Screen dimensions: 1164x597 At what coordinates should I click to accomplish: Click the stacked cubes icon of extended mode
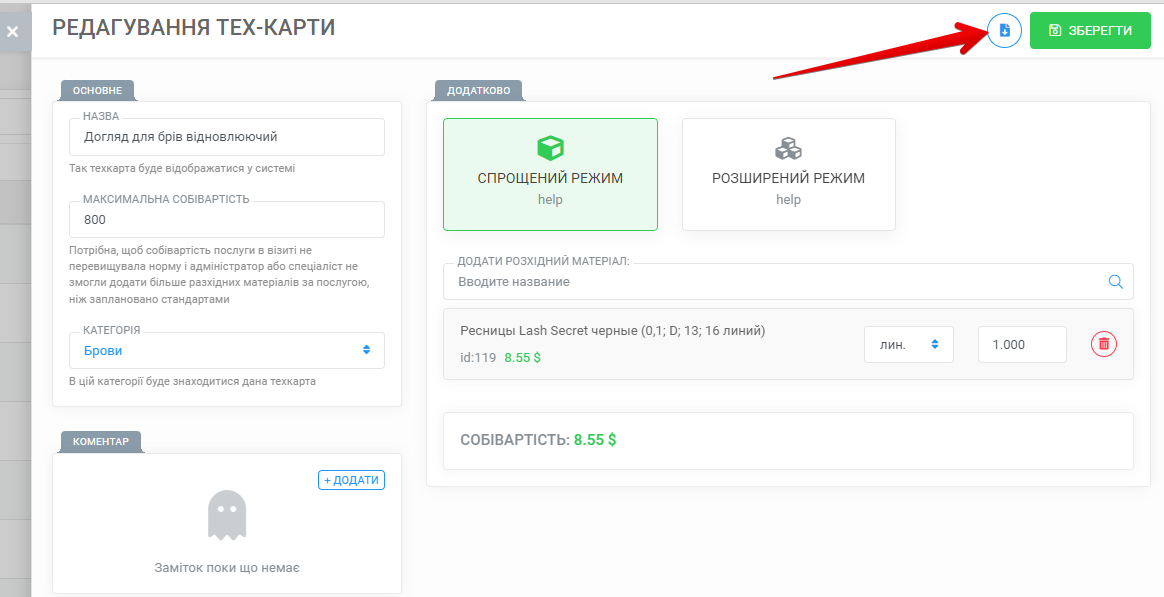point(788,149)
